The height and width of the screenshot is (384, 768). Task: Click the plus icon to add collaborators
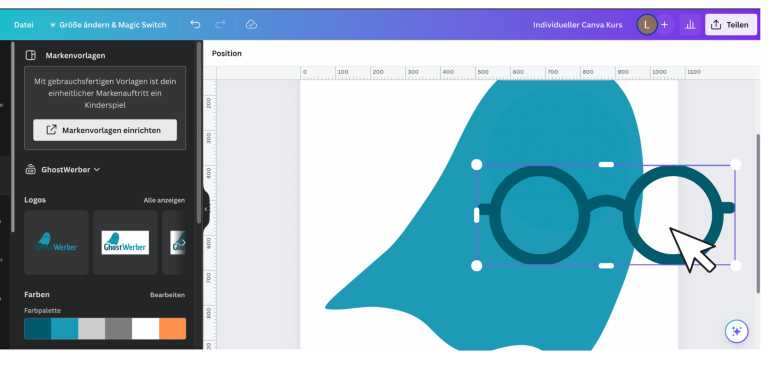point(664,24)
